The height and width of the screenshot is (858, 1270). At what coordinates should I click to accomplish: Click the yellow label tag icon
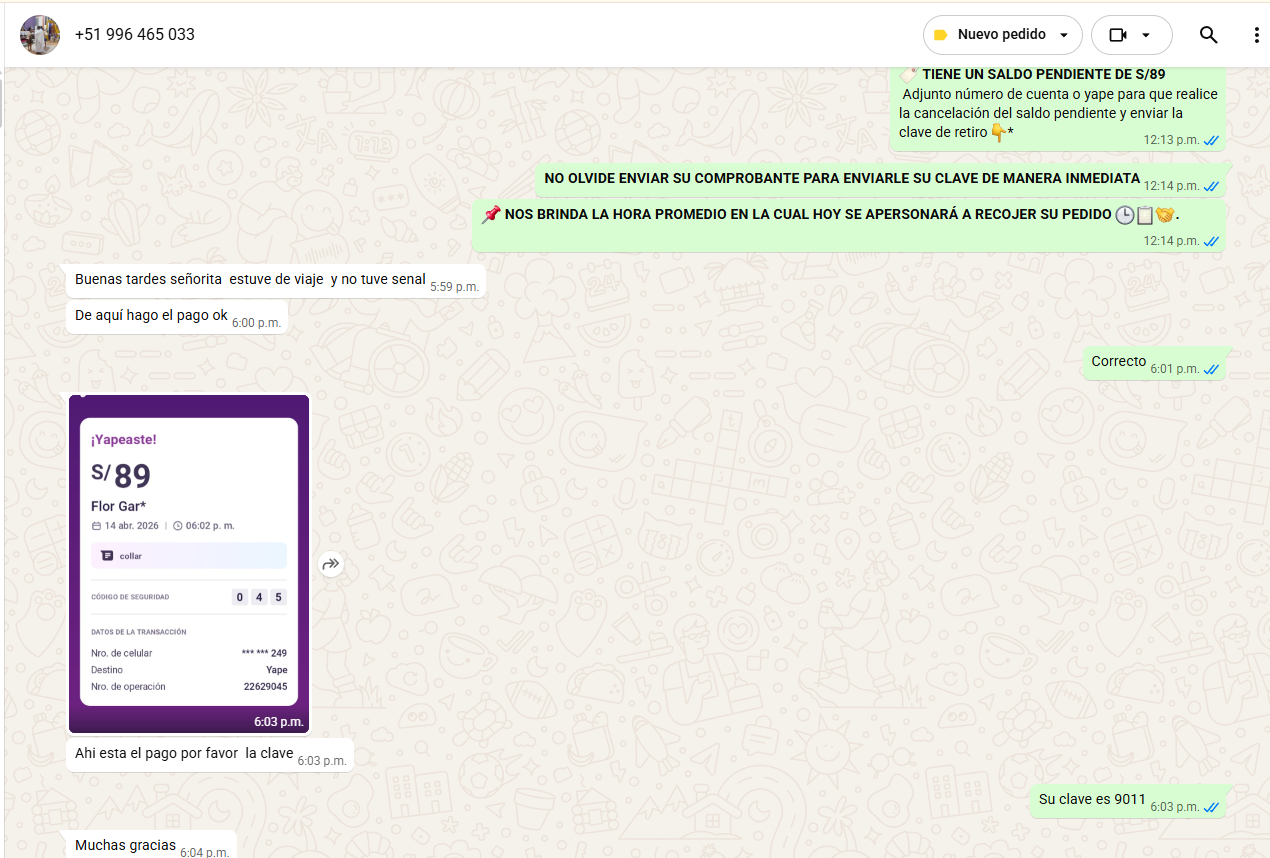(x=940, y=35)
